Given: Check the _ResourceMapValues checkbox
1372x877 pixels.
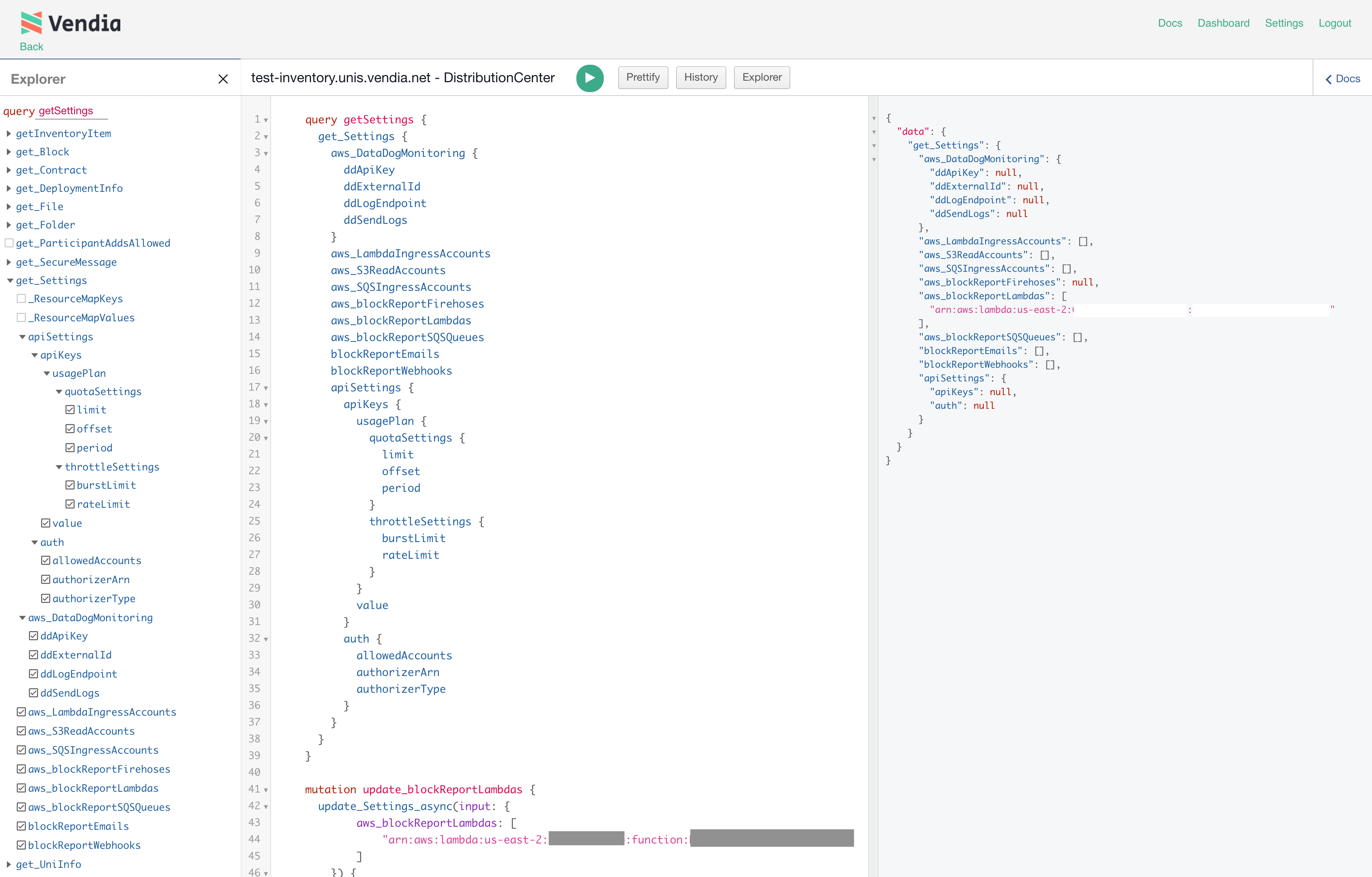Looking at the screenshot, I should coord(21,317).
